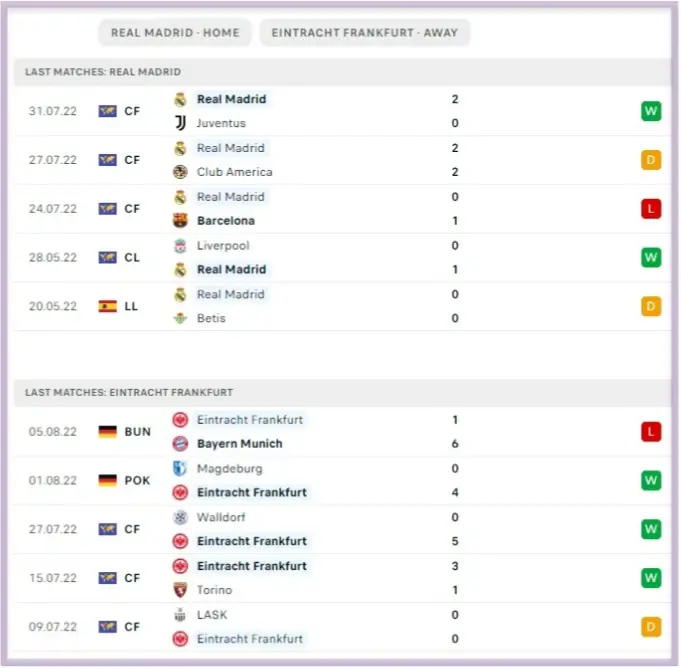Click the red L badge for Barcelona match
The height and width of the screenshot is (669, 681).
(x=651, y=209)
